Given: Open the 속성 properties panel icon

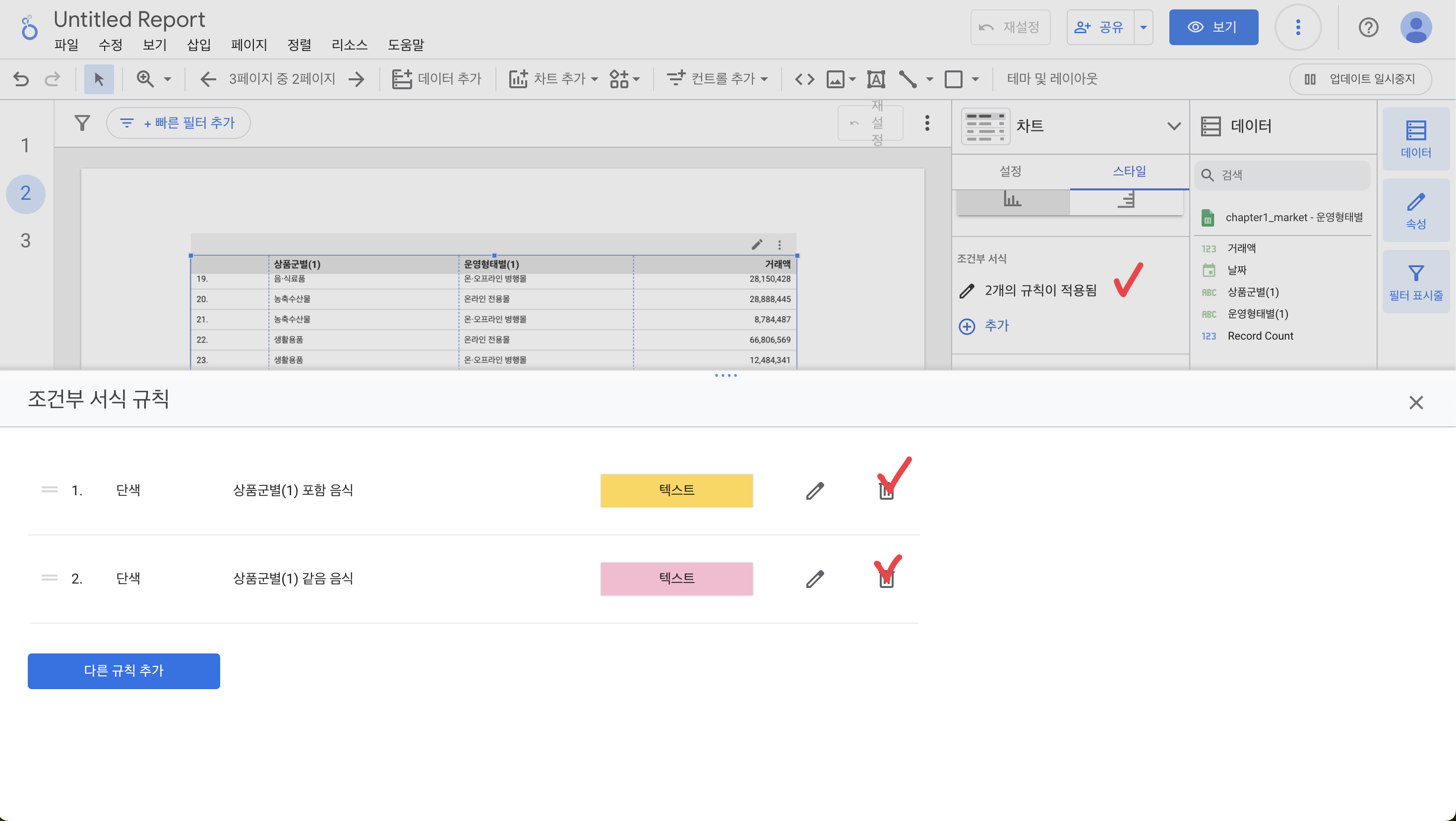Looking at the screenshot, I should click(x=1415, y=210).
